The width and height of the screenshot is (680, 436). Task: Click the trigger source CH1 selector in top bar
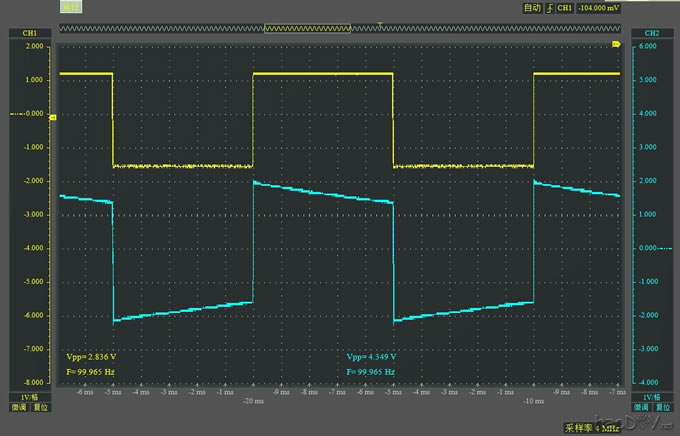coord(565,8)
